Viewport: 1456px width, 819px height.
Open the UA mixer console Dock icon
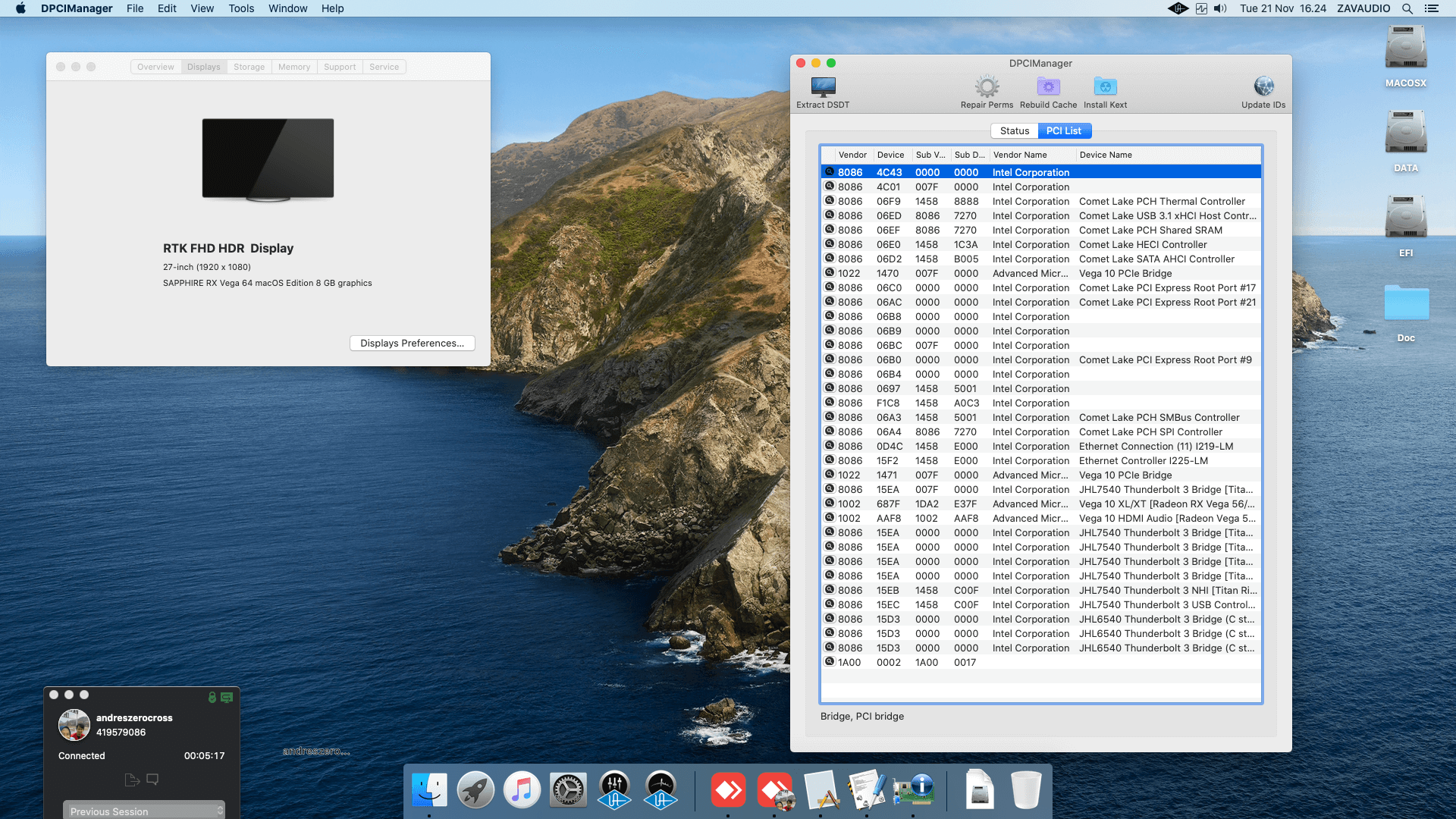coord(614,790)
